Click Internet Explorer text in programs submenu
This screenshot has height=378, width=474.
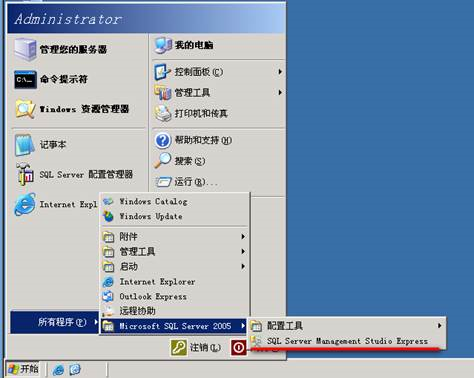point(157,282)
